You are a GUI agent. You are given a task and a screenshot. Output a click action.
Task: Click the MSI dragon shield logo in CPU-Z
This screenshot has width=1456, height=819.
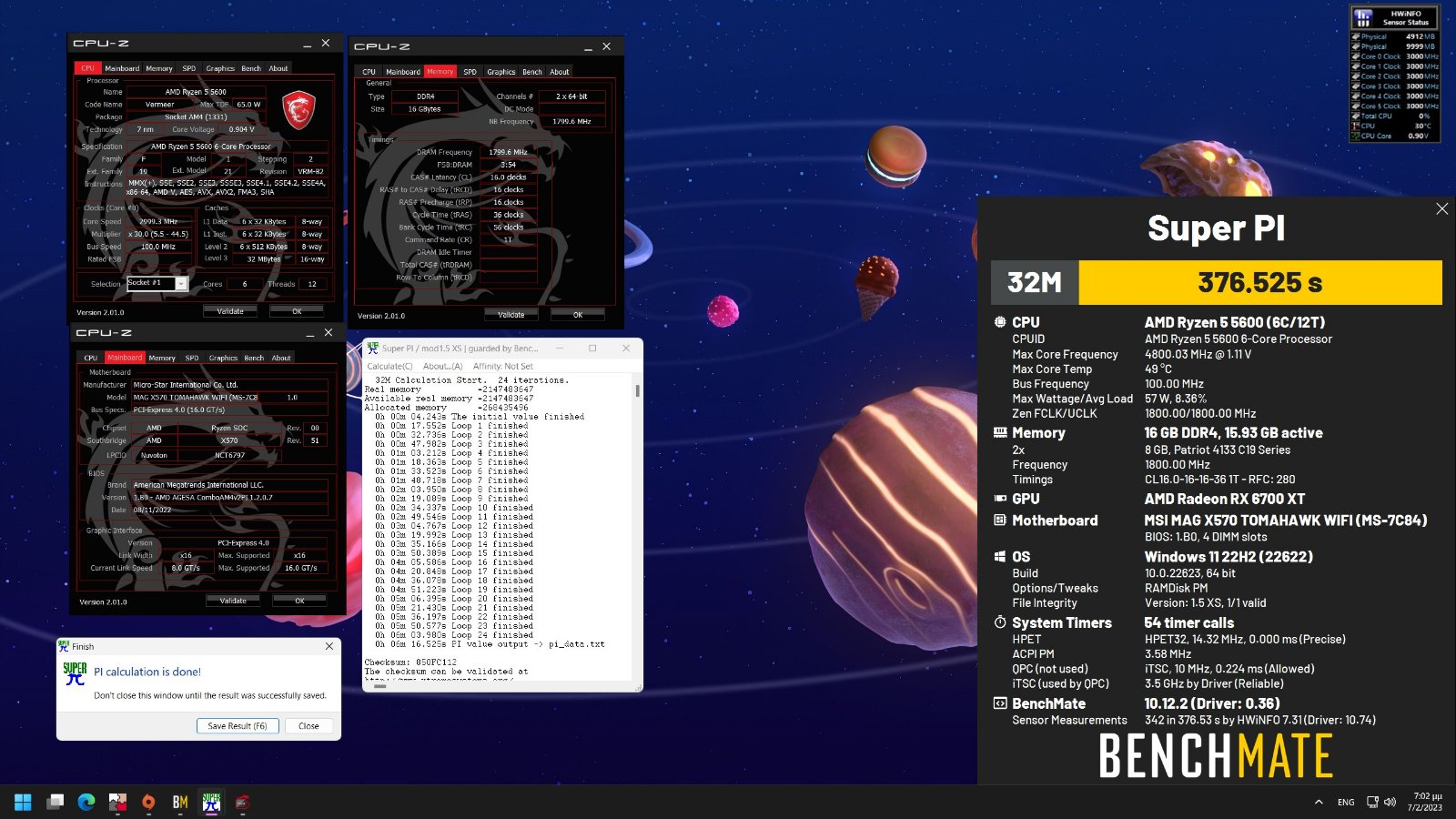pos(298,109)
